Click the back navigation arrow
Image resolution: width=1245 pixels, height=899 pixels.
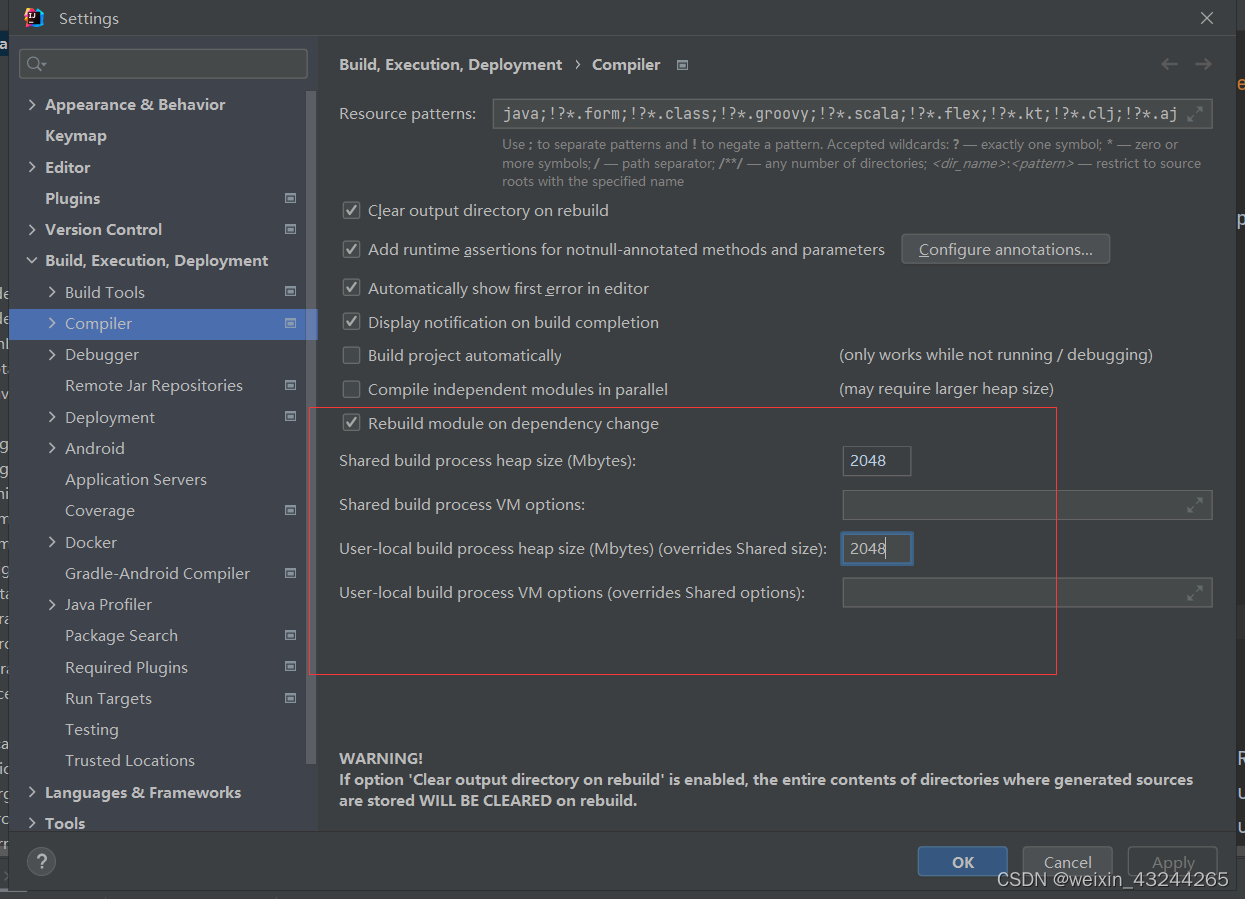(x=1169, y=63)
